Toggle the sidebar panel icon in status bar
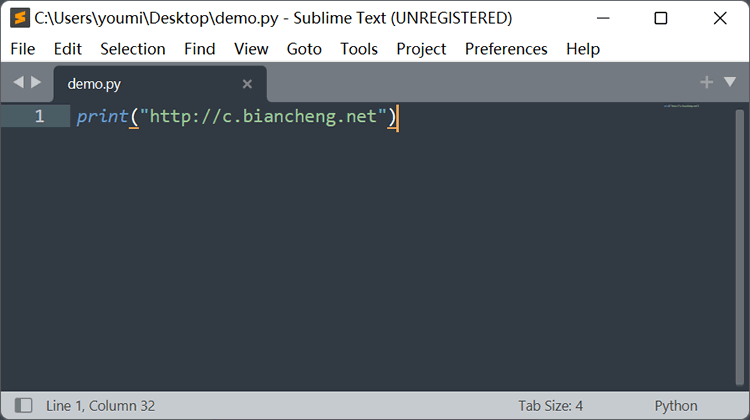The height and width of the screenshot is (420, 750). (x=23, y=406)
